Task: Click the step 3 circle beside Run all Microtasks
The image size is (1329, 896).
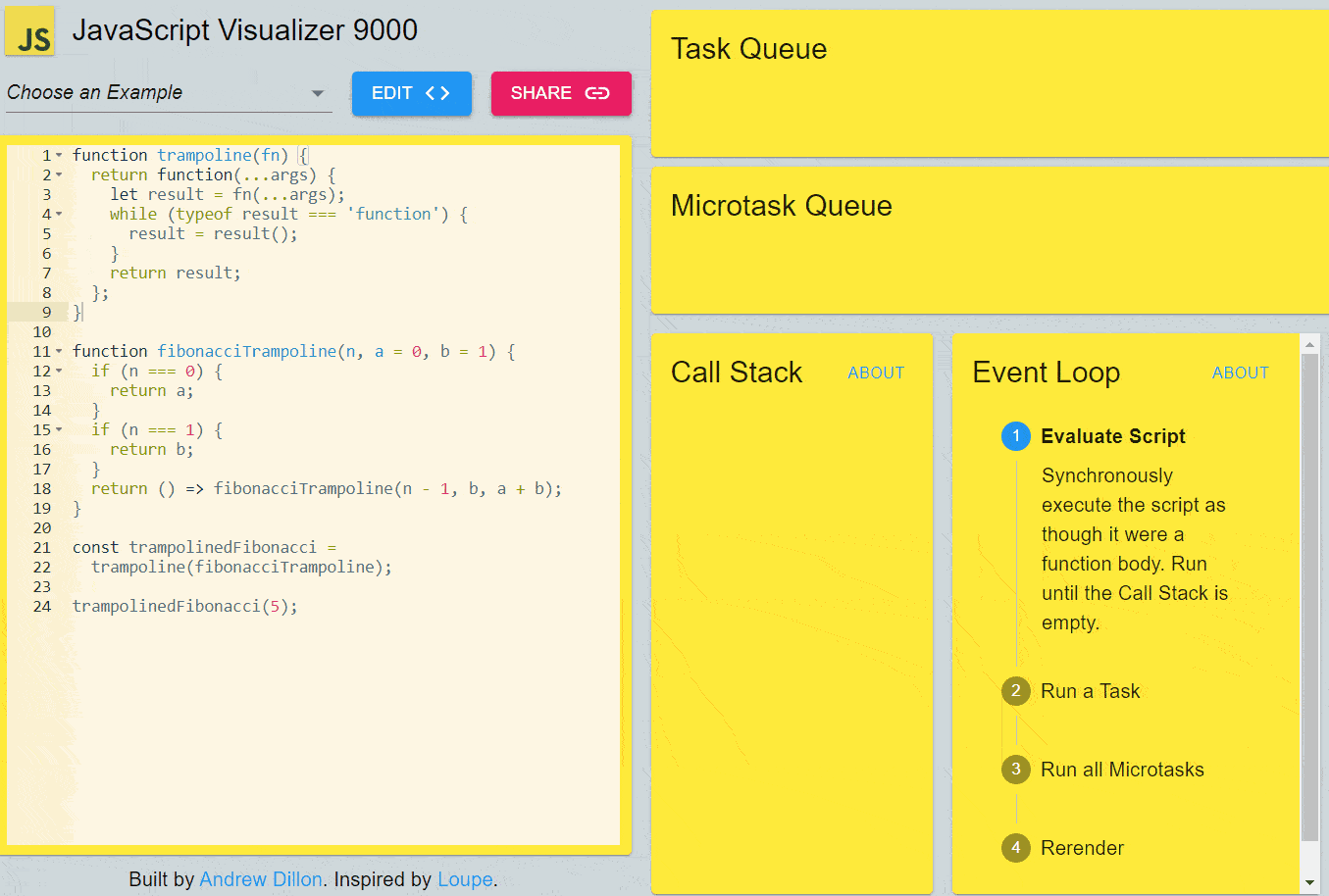Action: (x=1016, y=770)
